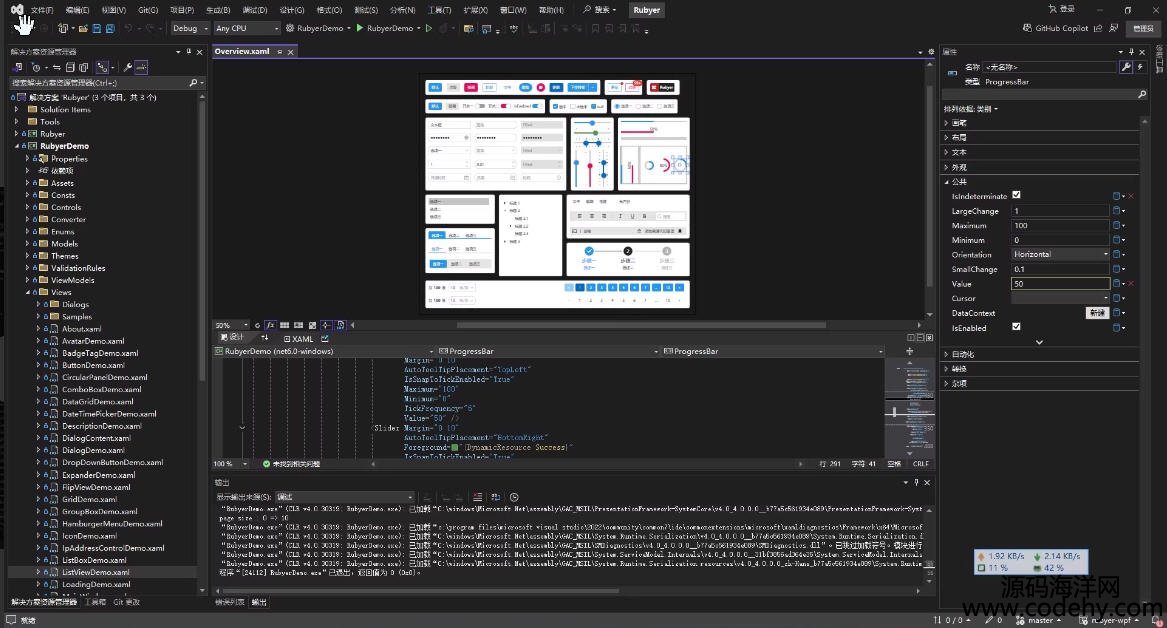
Task: Open the Output source dropdown
Action: [344, 497]
